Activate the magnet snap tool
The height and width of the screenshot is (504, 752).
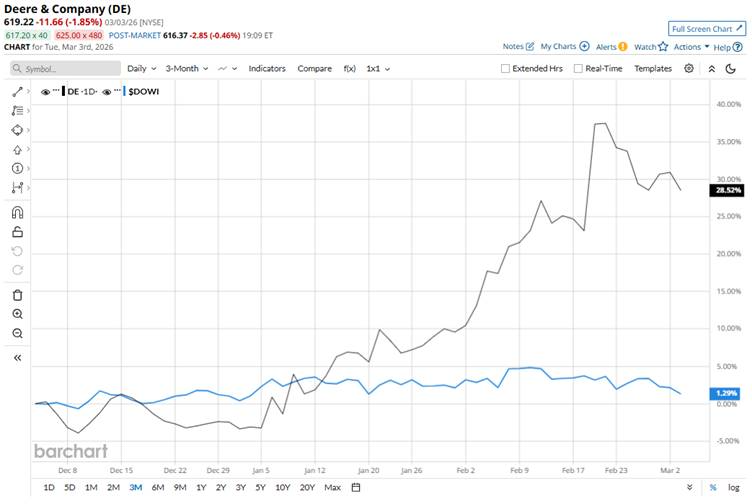[17, 212]
